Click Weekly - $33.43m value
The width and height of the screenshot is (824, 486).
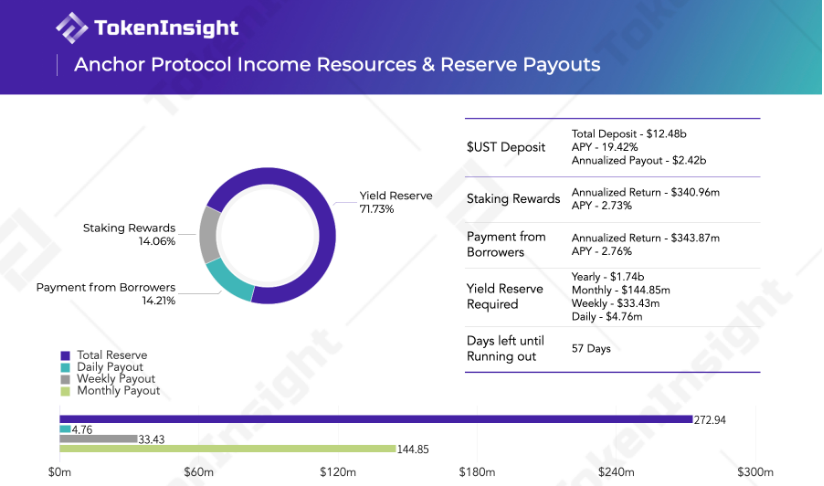point(616,303)
